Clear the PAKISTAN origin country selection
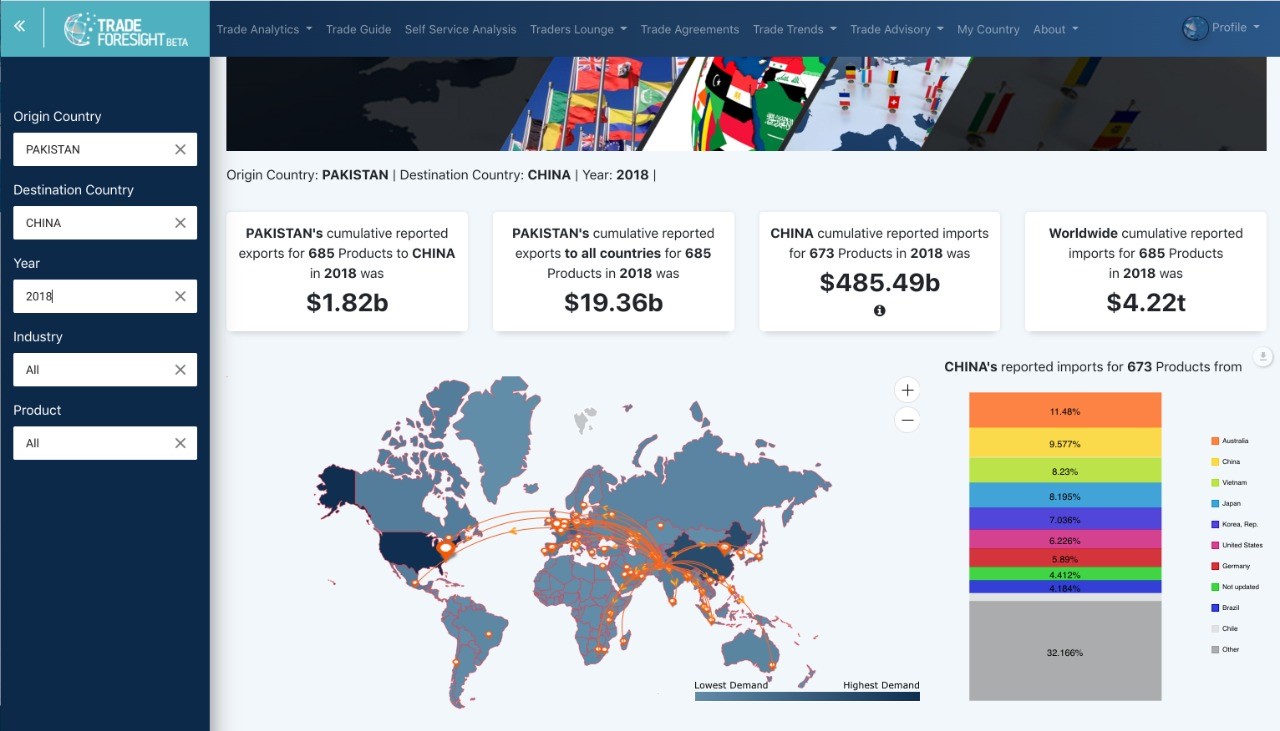The height and width of the screenshot is (731, 1280). (180, 149)
